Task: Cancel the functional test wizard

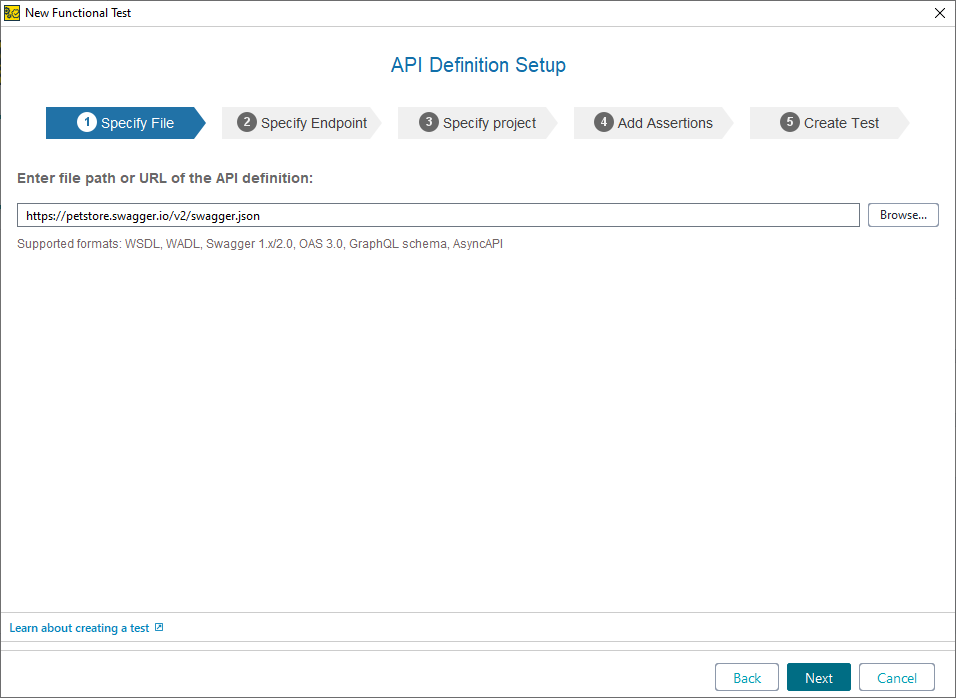Action: click(896, 677)
